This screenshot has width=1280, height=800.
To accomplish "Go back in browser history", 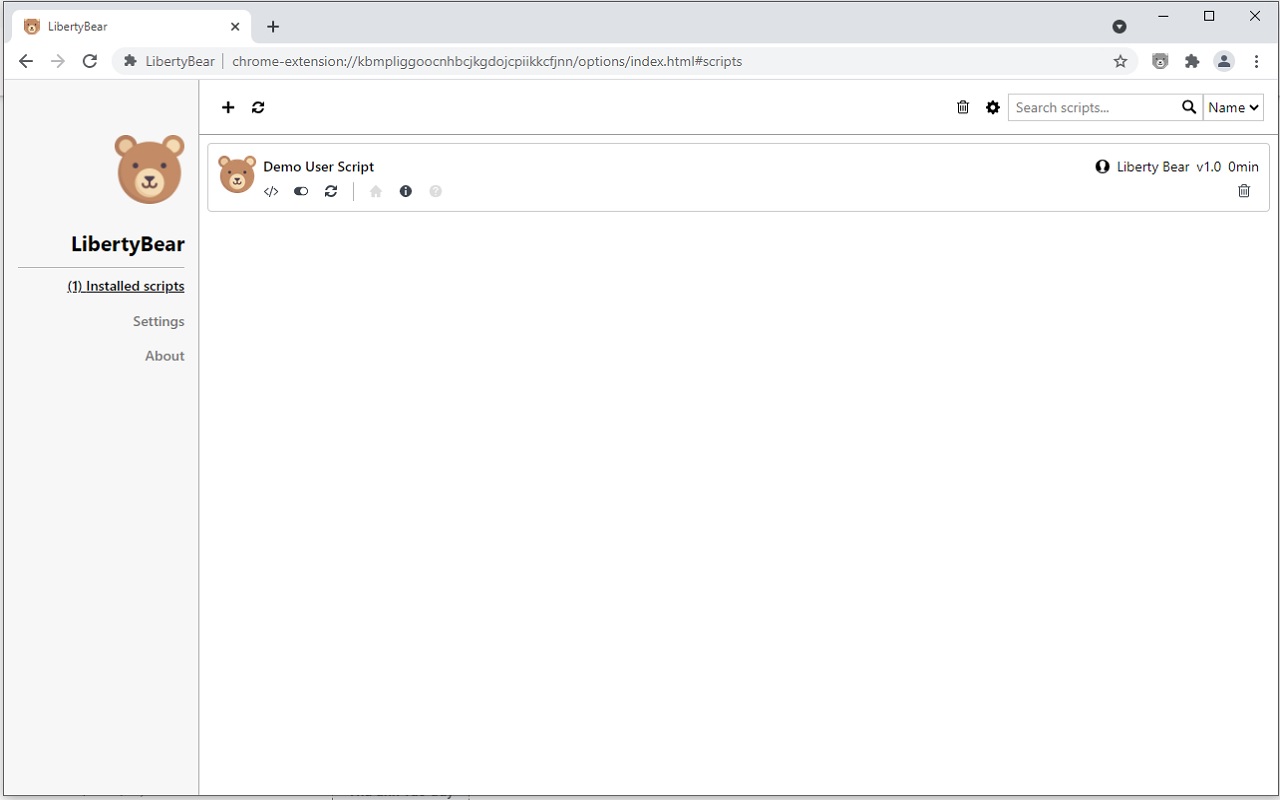I will [x=26, y=61].
